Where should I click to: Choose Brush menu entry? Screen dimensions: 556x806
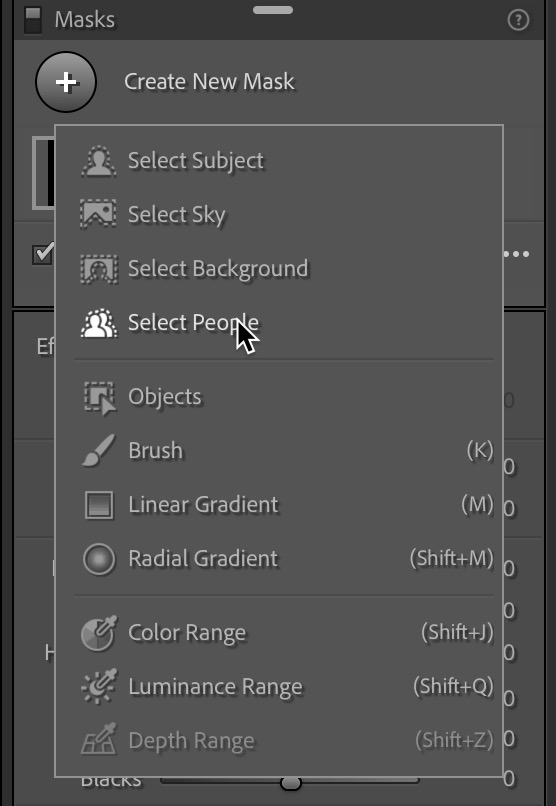279,451
